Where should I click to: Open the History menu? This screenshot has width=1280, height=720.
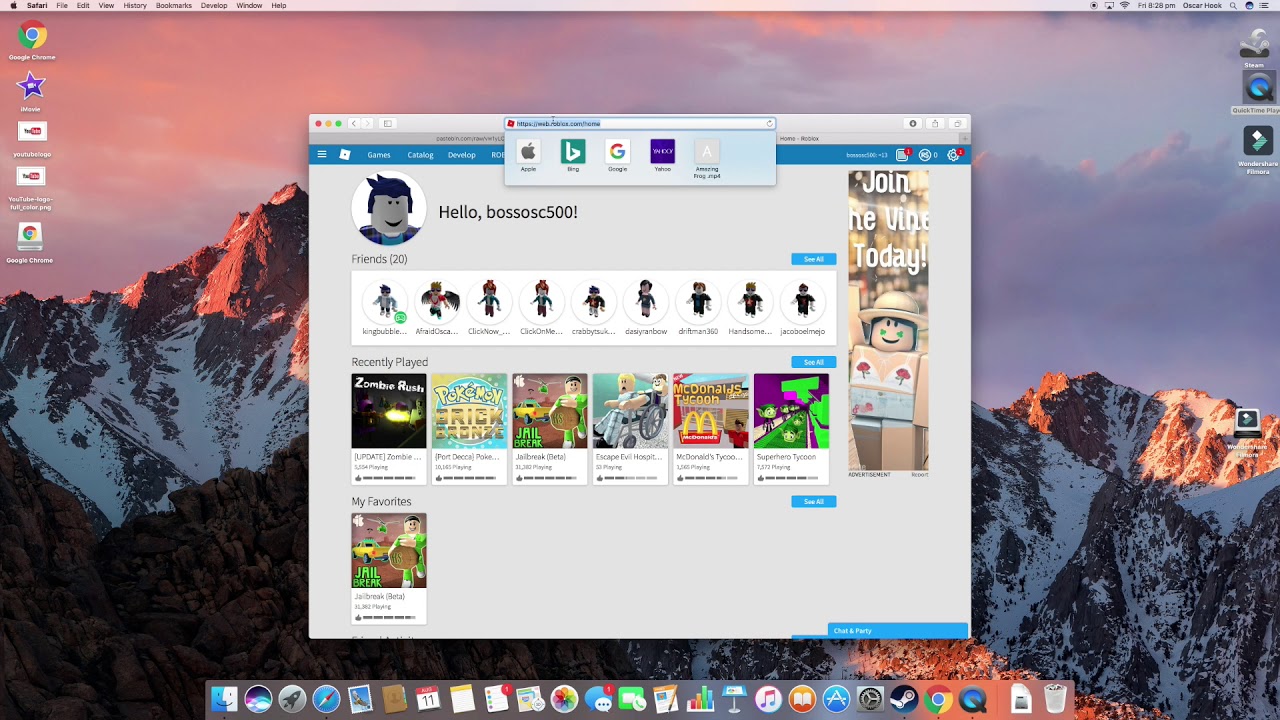(x=135, y=5)
